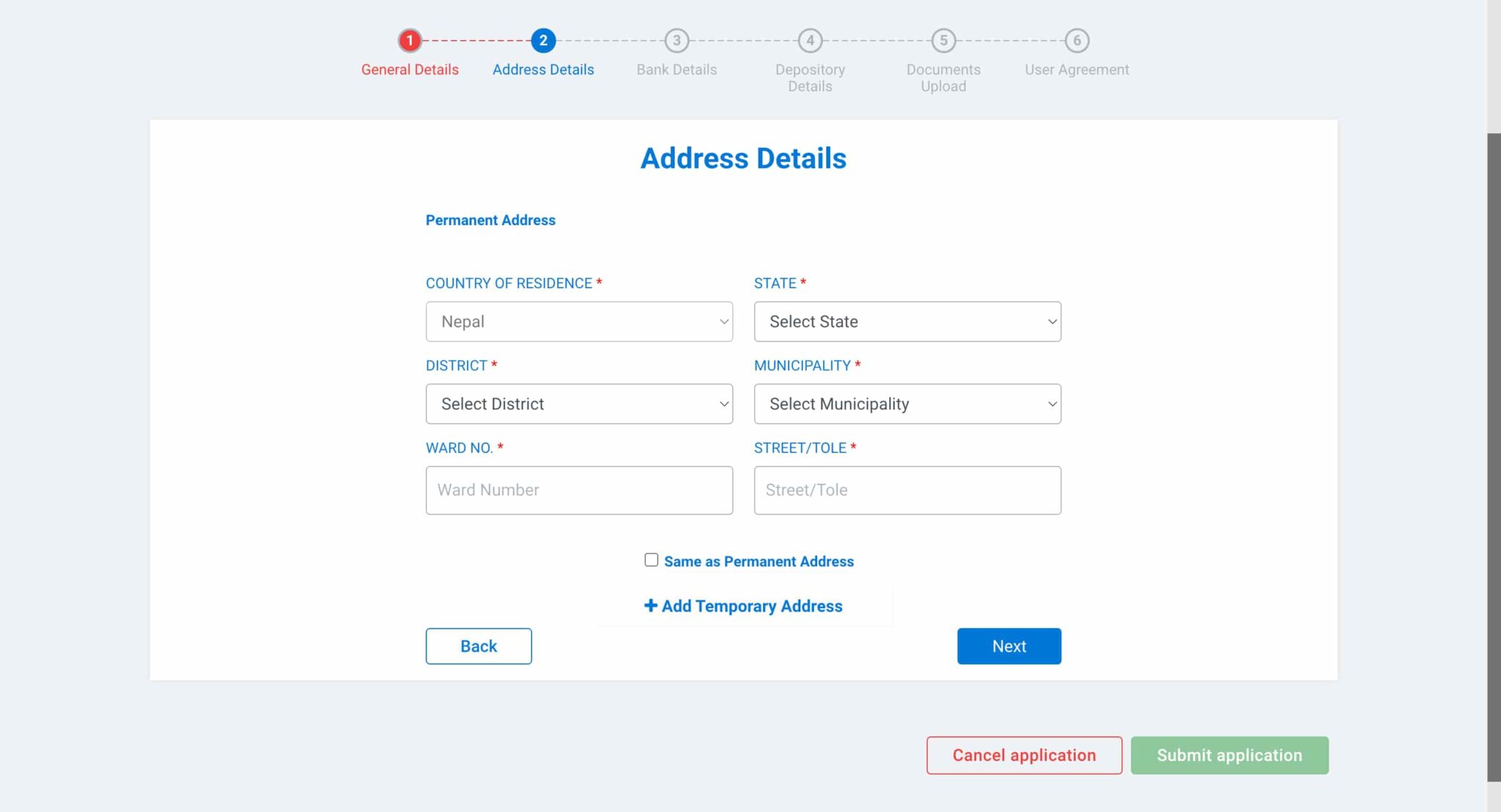The image size is (1501, 812).
Task: Focus the Street/Tole input field
Action: [x=907, y=490]
